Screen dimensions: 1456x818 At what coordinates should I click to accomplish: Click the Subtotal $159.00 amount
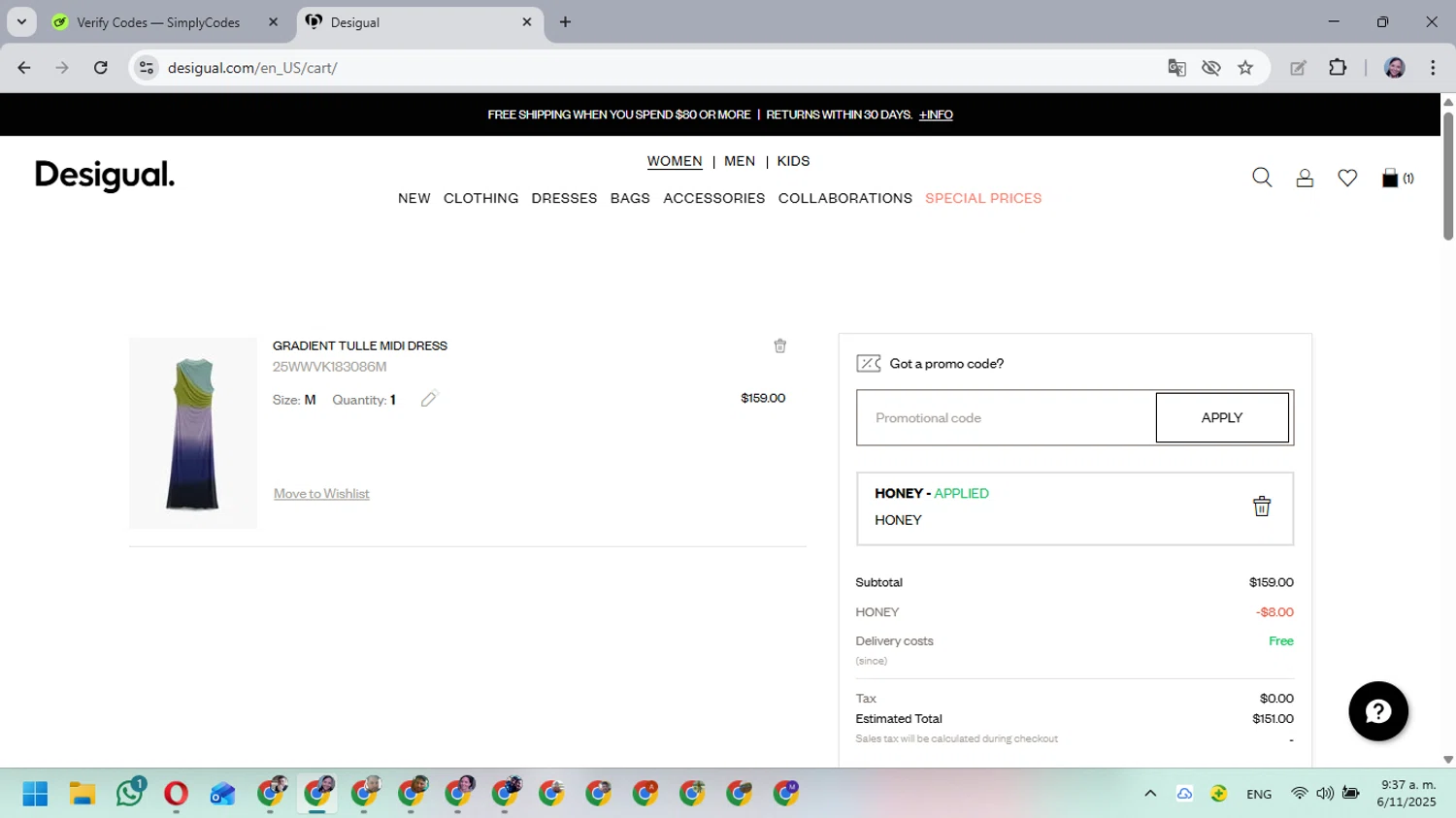(x=1272, y=582)
